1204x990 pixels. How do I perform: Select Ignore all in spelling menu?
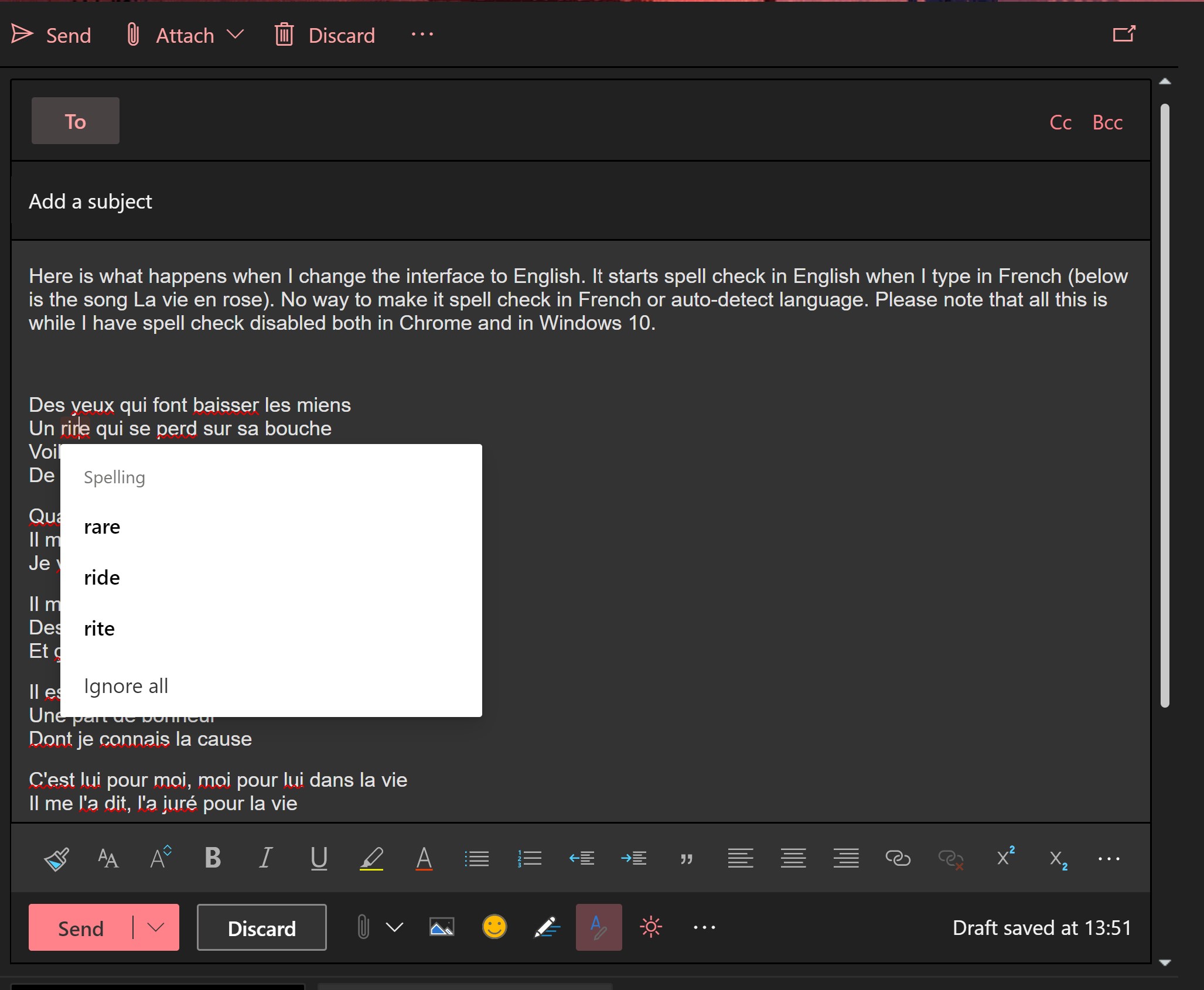(x=271, y=685)
